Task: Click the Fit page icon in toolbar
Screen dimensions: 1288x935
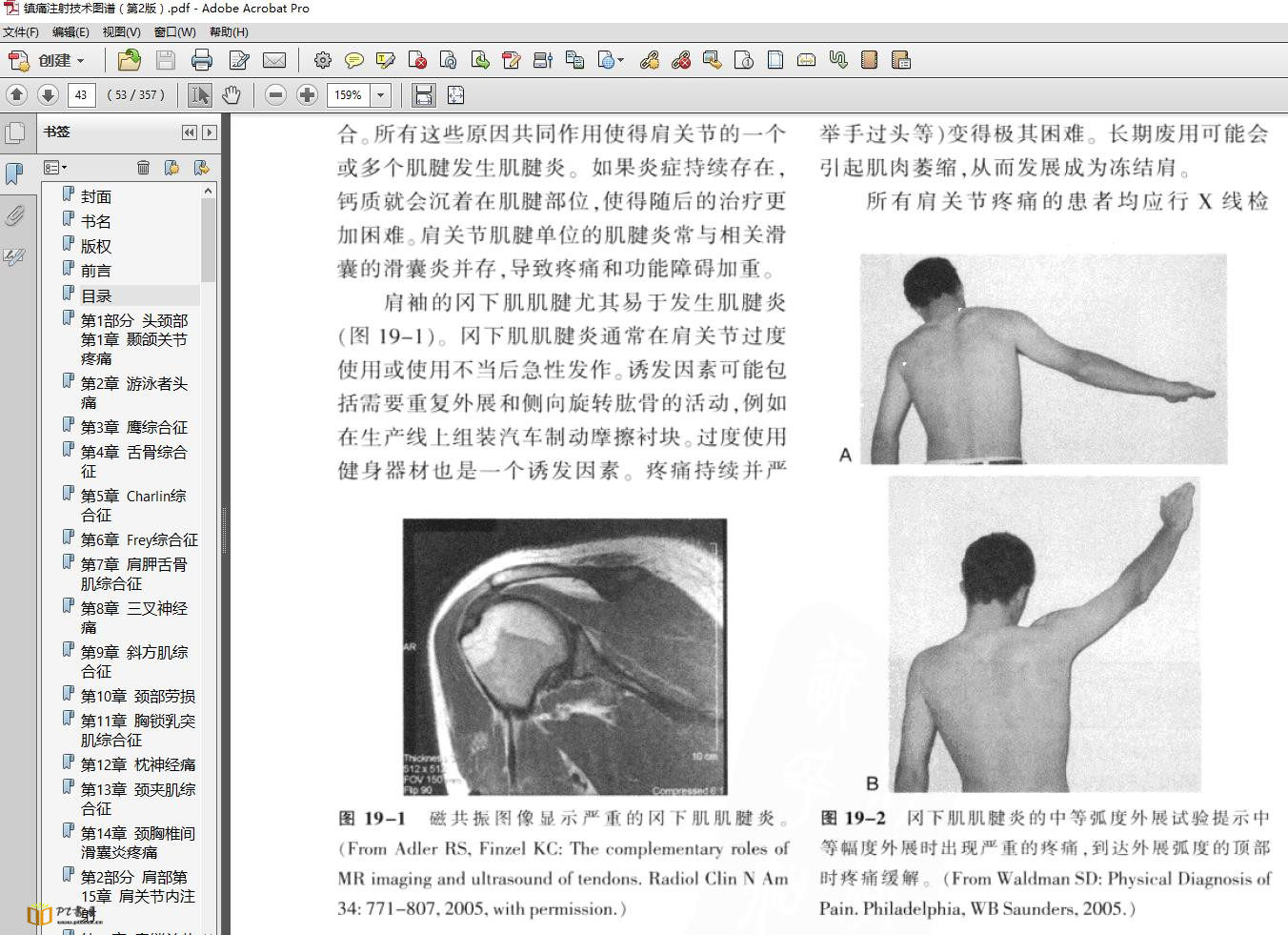Action: pyautogui.click(x=455, y=95)
